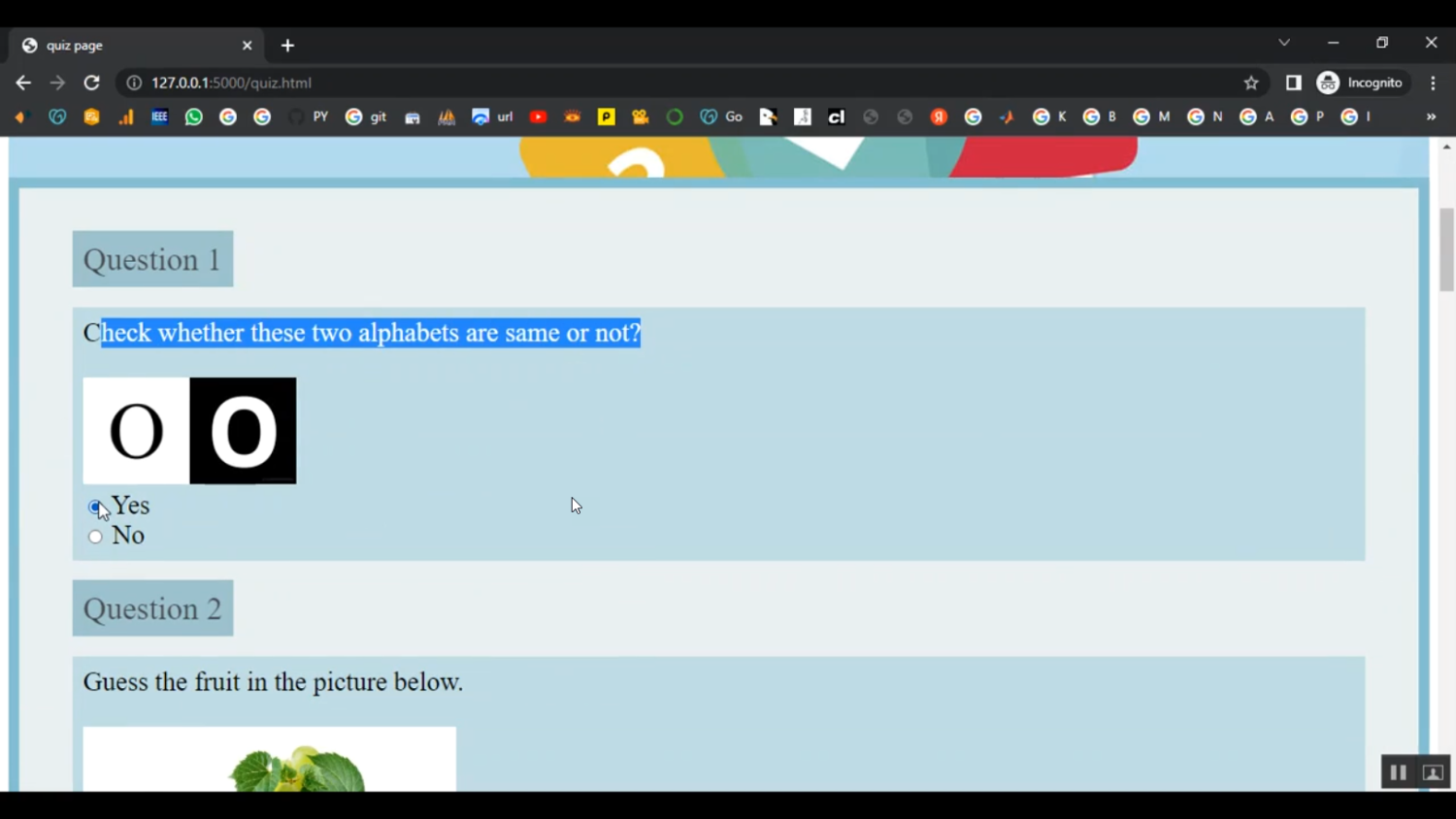Open the orange eye bookmark icon
Image resolution: width=1456 pixels, height=819 pixels.
[573, 117]
